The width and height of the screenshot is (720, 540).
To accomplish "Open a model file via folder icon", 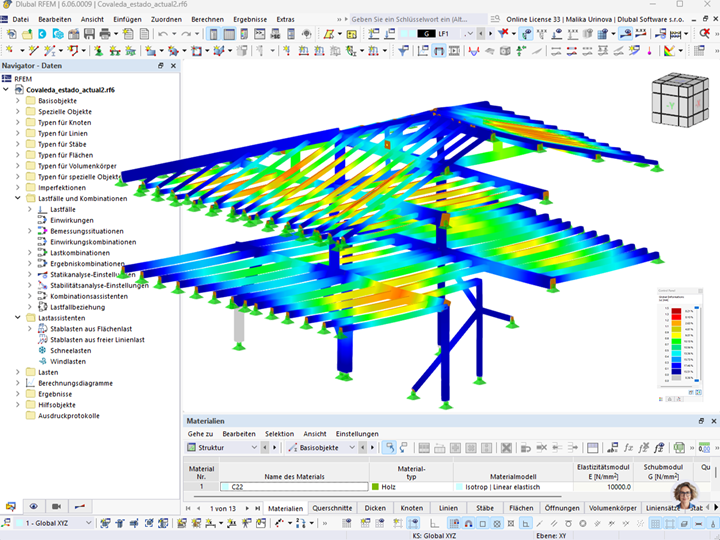I will [x=27, y=34].
